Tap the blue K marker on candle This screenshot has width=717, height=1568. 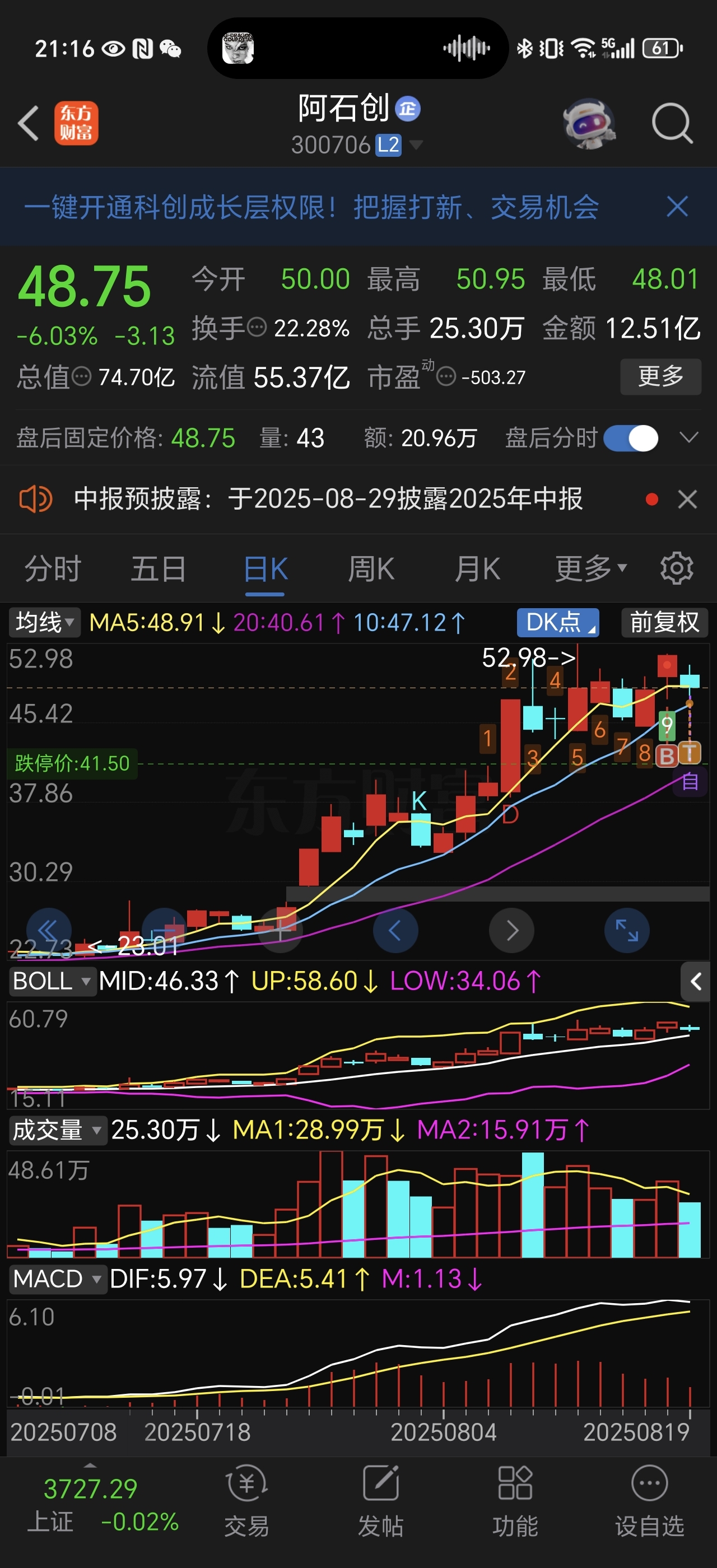(419, 802)
